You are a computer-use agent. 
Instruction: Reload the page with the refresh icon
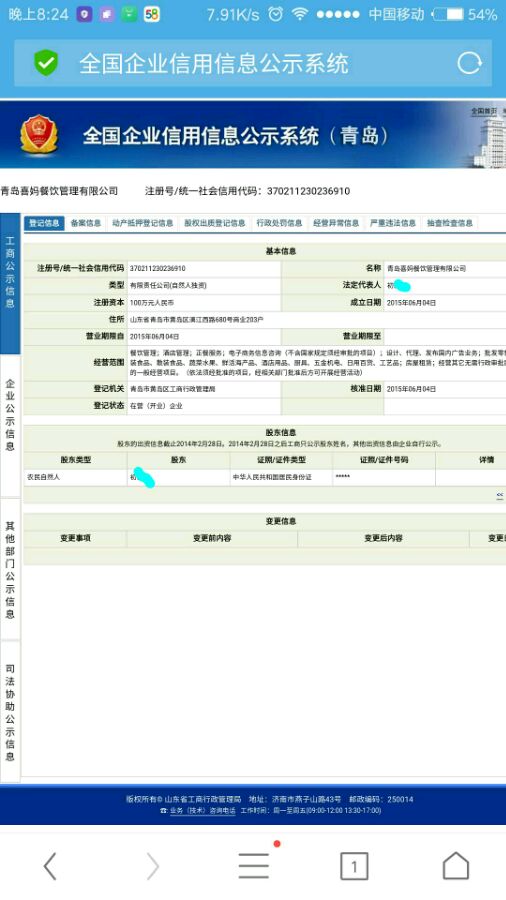[x=469, y=63]
